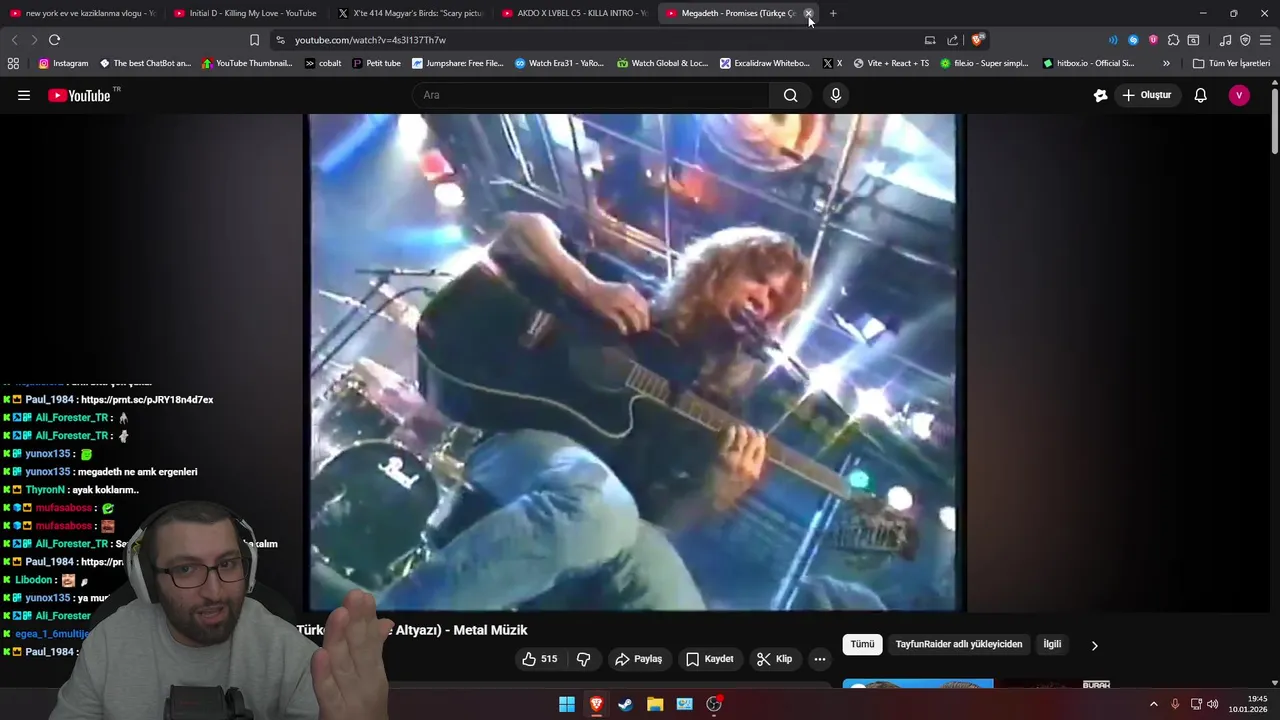Open a new browser tab
Screen dimensions: 1280x720
832,13
